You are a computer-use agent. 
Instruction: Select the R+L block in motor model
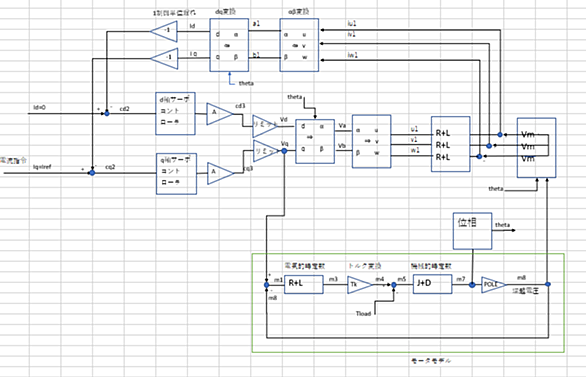point(303,284)
